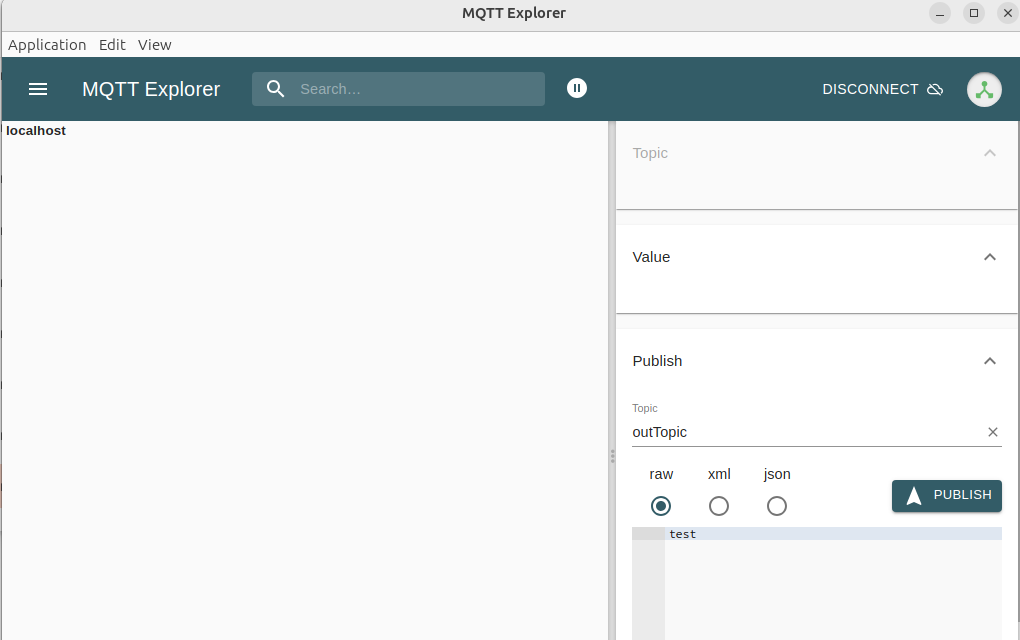Open the hamburger navigation menu
The height and width of the screenshot is (640, 1020).
point(38,89)
